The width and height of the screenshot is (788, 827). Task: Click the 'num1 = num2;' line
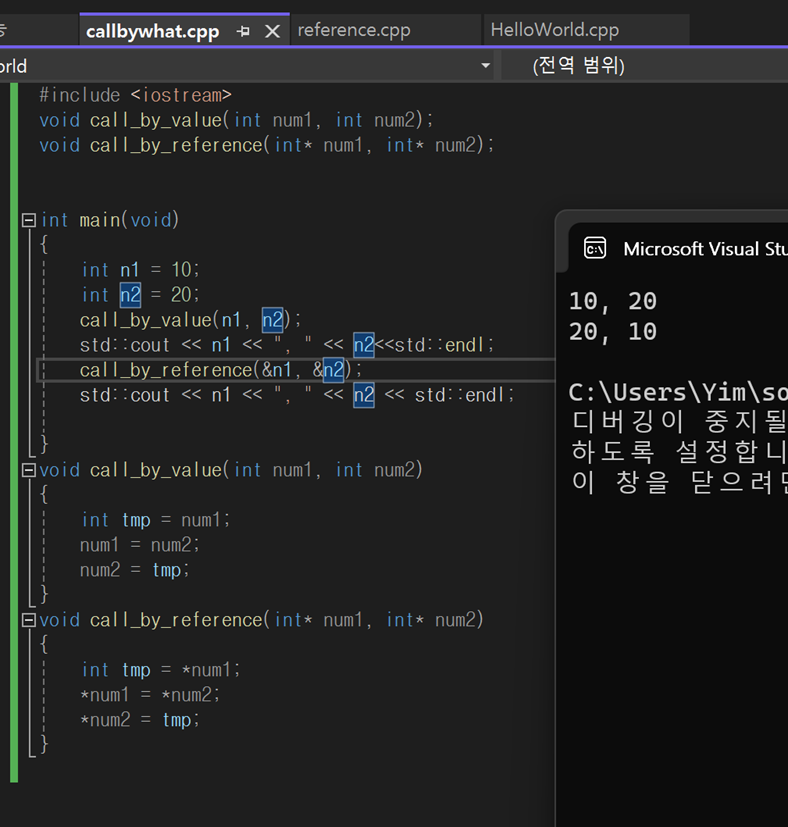(x=140, y=545)
